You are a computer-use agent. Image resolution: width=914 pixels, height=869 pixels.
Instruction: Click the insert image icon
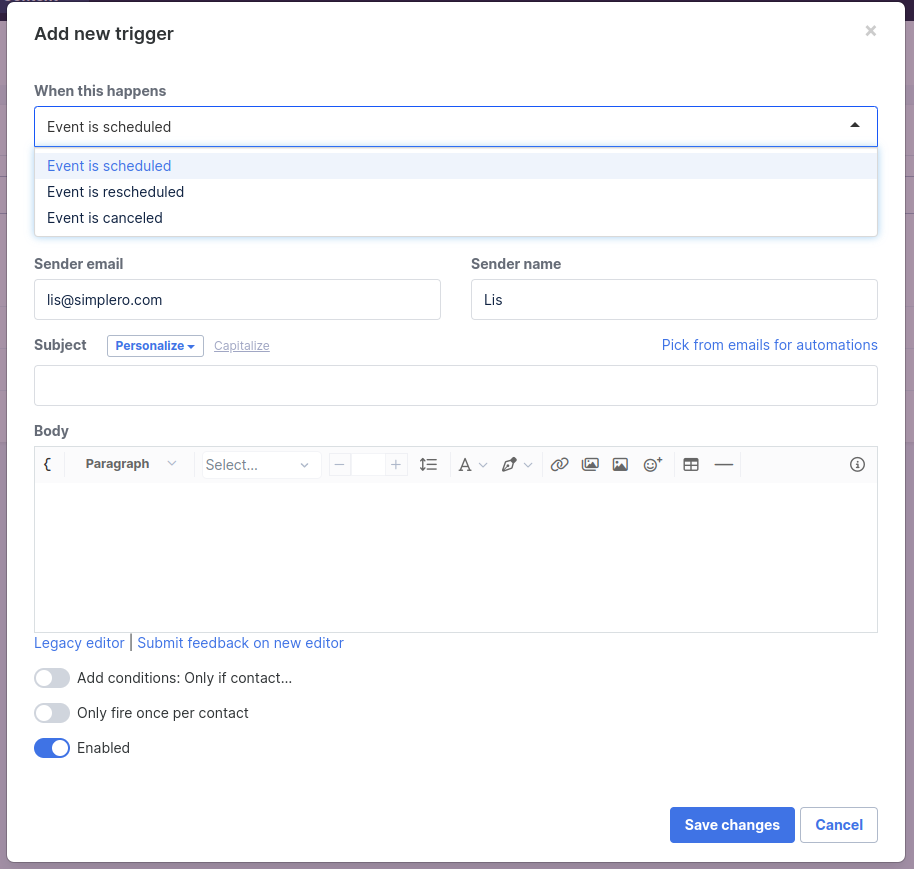point(620,465)
